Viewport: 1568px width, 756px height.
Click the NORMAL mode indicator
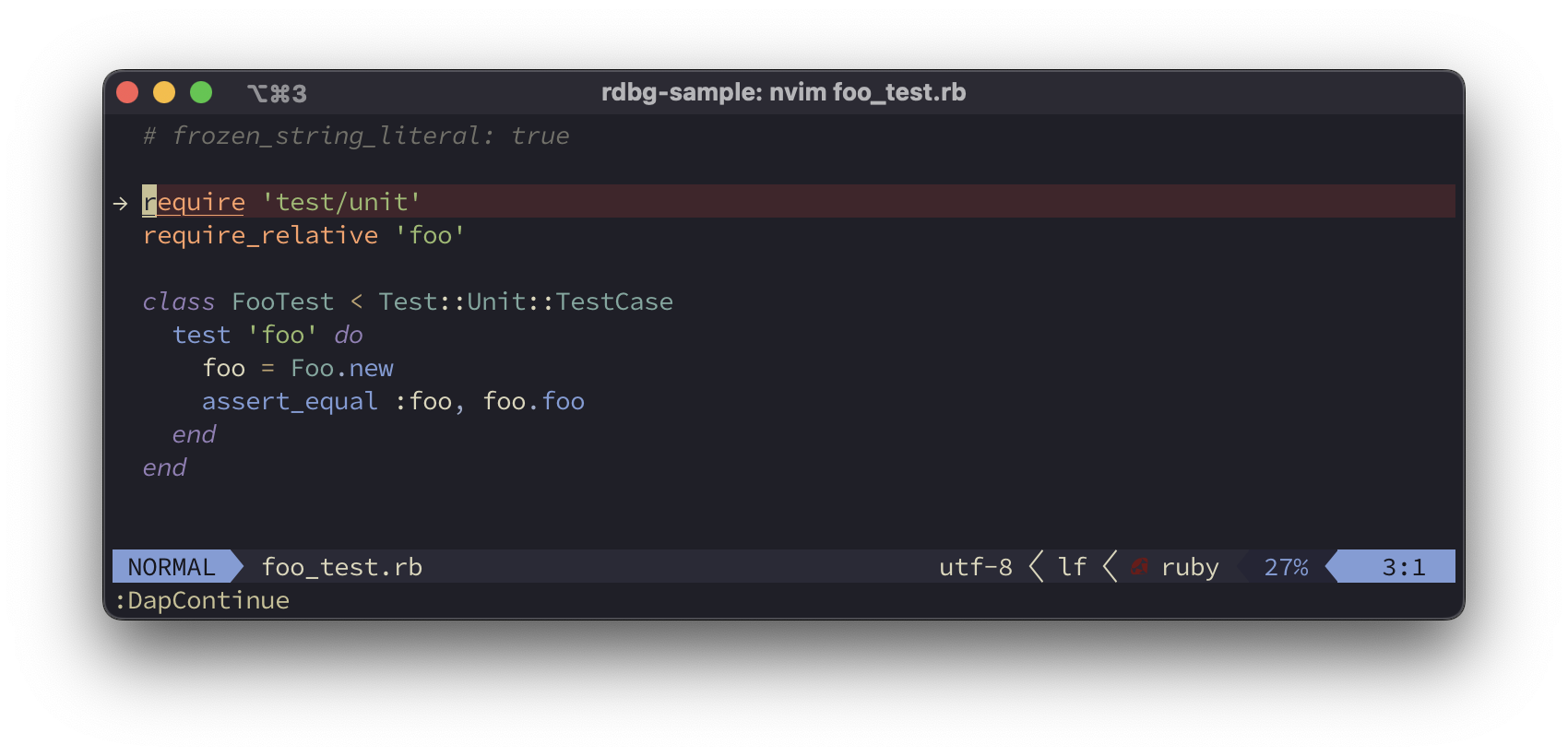tap(172, 567)
